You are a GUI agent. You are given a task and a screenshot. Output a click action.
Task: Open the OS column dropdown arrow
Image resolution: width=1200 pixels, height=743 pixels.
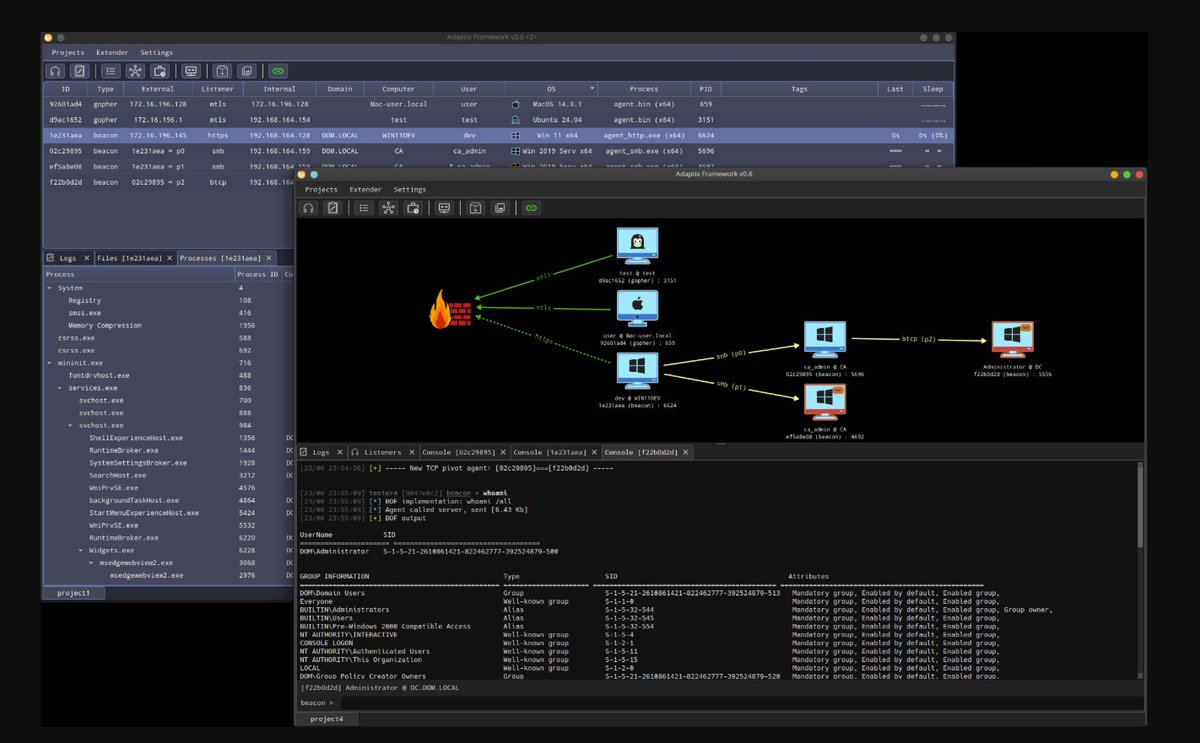point(592,89)
